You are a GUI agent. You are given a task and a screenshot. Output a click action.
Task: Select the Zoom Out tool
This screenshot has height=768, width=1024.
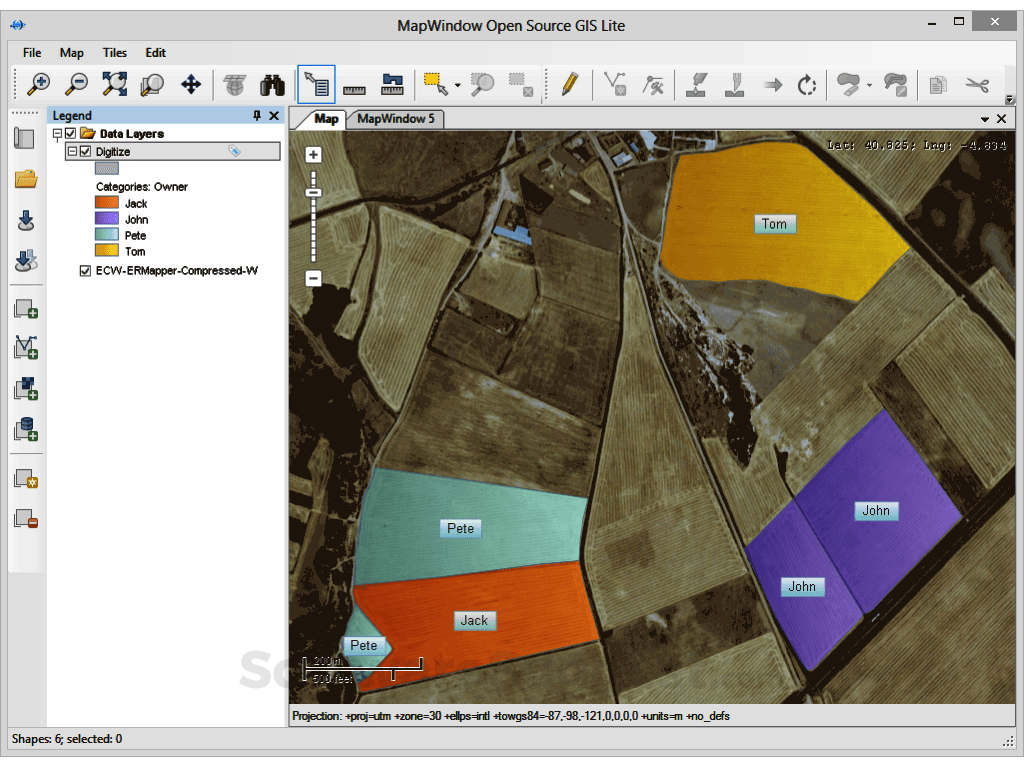[x=76, y=84]
